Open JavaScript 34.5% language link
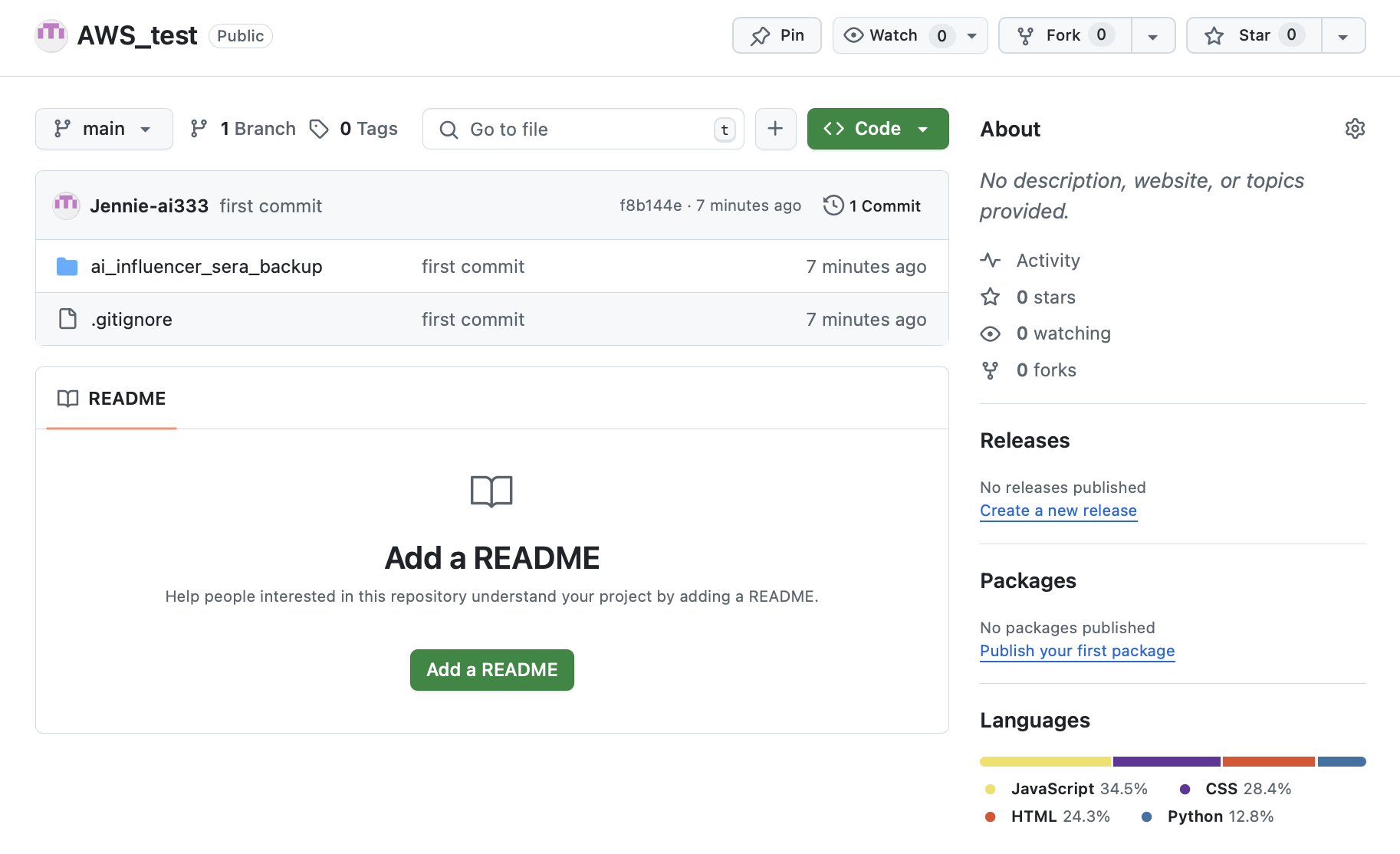Viewport: 1400px width, 854px height. [x=1066, y=789]
